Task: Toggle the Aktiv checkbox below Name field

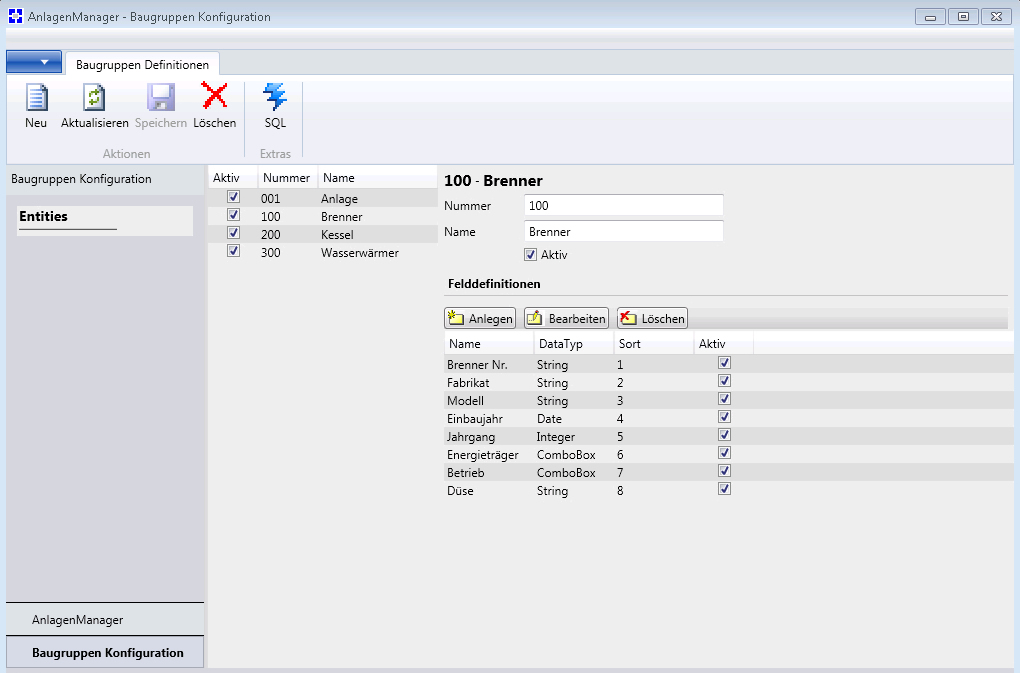Action: coord(531,255)
